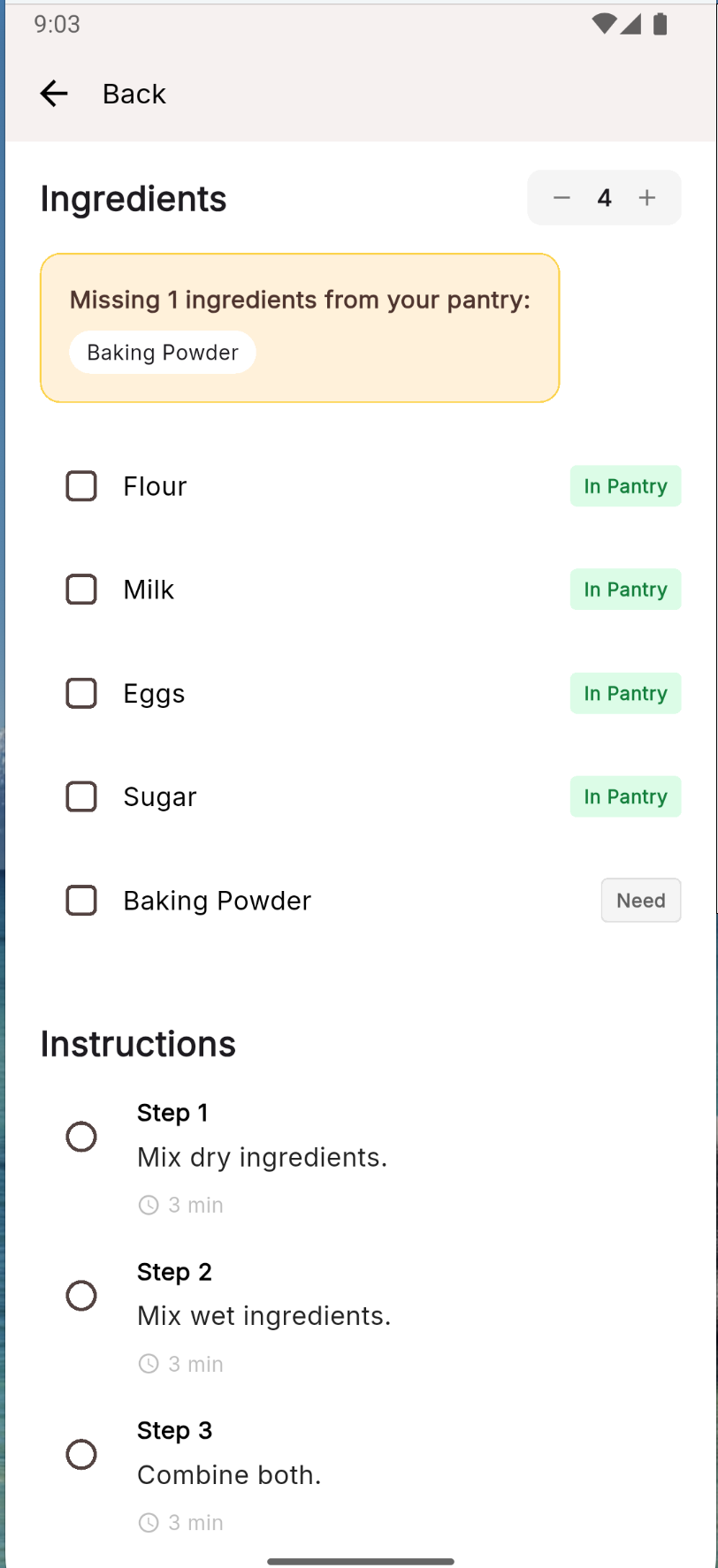Tap the back arrow icon

tap(54, 93)
